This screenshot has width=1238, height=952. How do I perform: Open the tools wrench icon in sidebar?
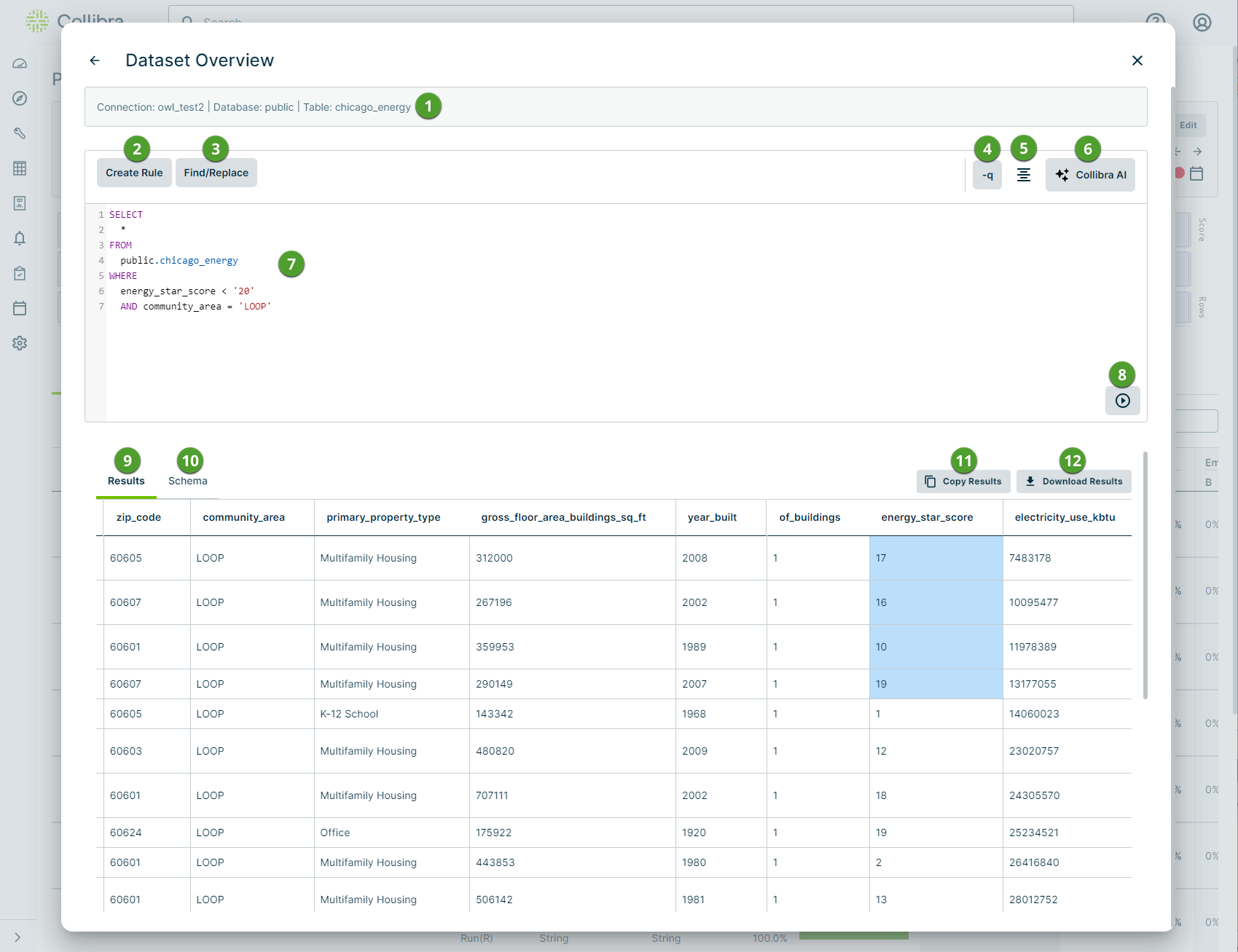pos(19,134)
